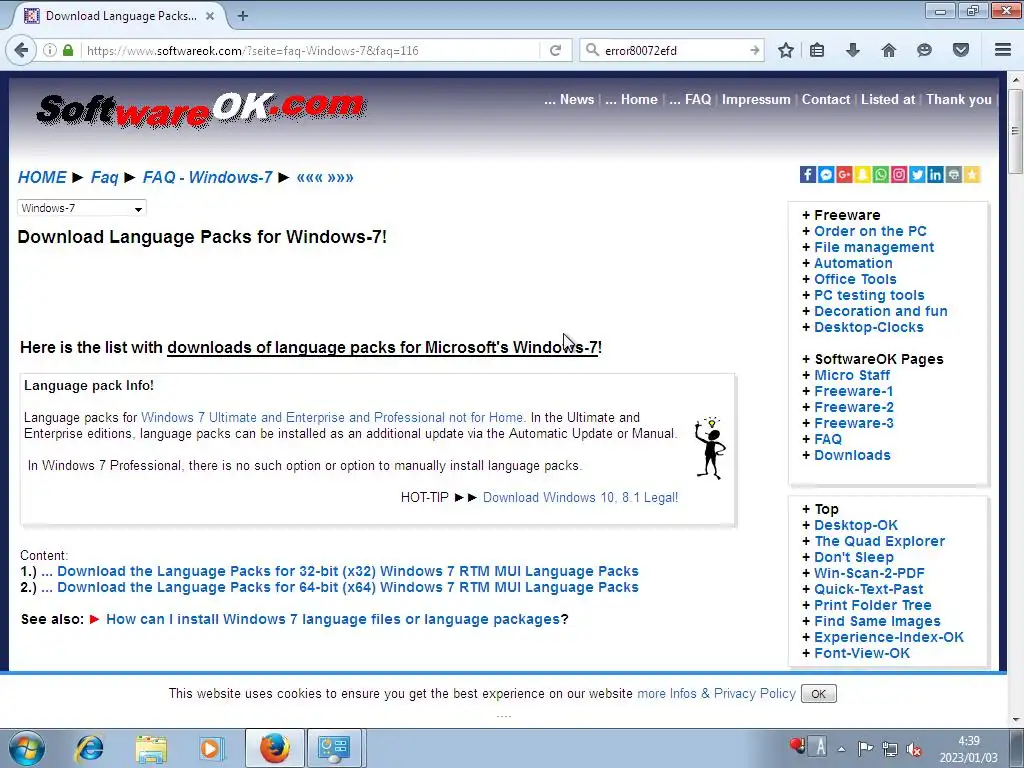Image resolution: width=1024 pixels, height=768 pixels.
Task: Close the Download Language Packs tab
Action: pos(210,16)
